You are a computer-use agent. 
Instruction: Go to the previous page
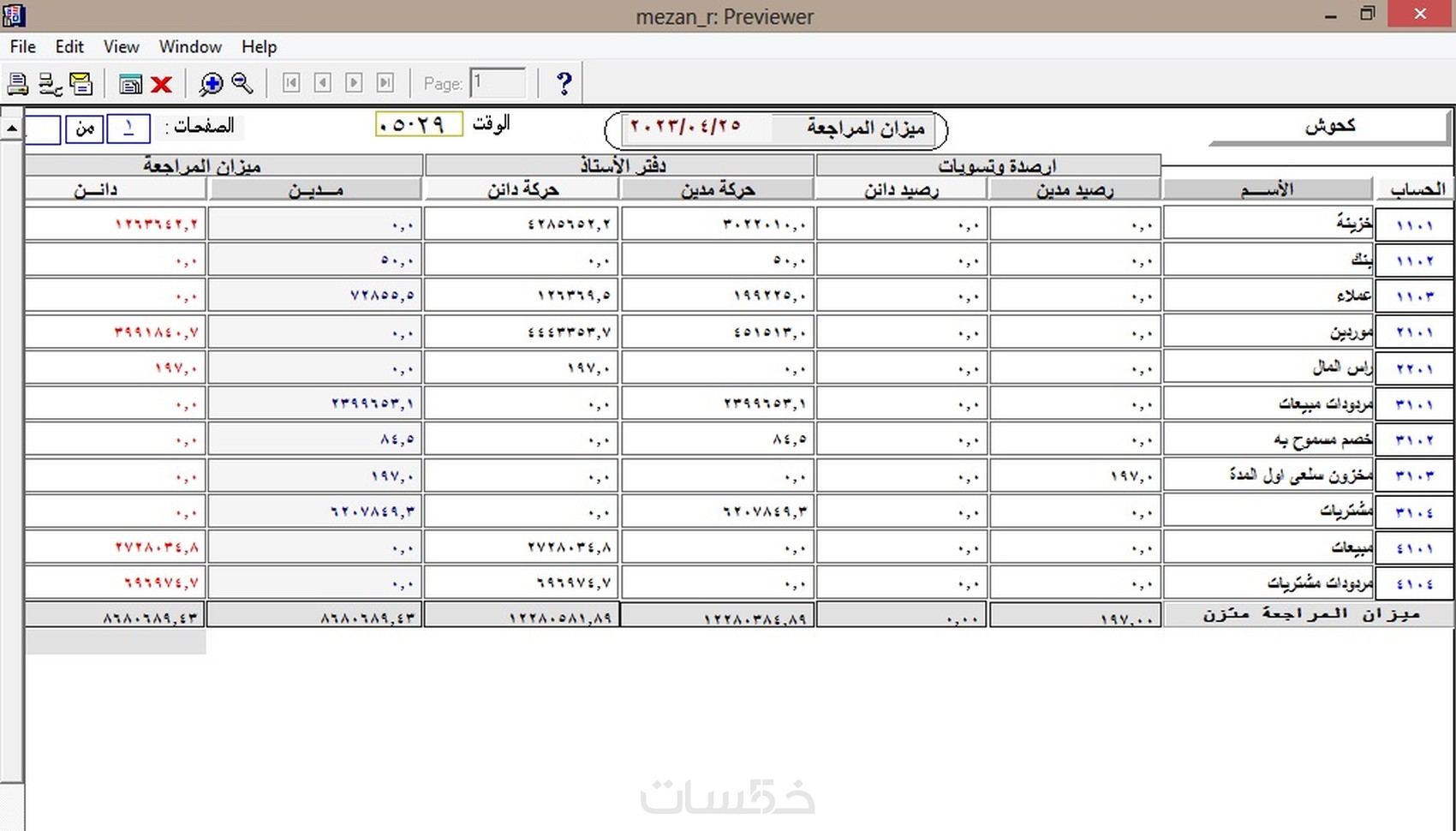tap(323, 82)
